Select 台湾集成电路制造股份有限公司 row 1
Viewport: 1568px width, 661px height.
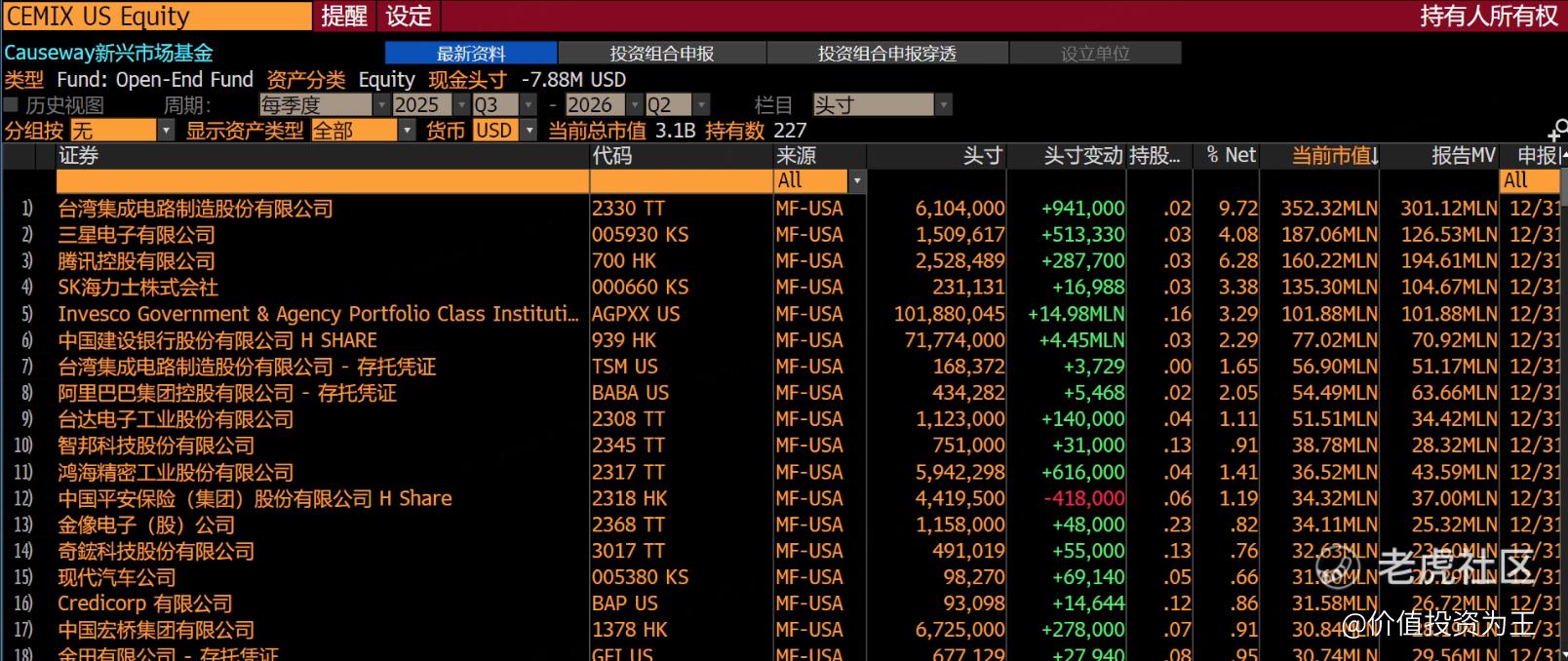pyautogui.click(x=195, y=208)
